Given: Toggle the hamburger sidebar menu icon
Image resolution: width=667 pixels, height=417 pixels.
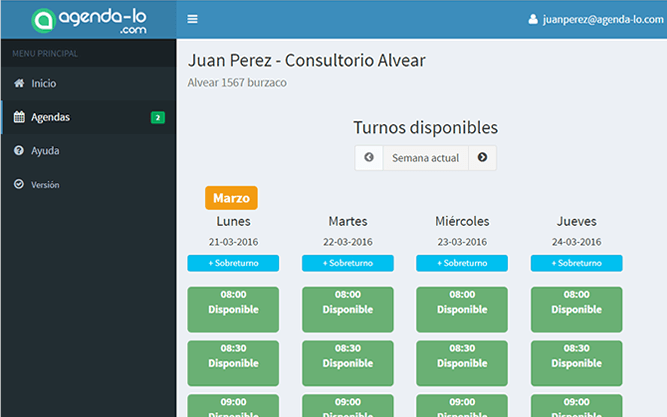Looking at the screenshot, I should (x=192, y=19).
